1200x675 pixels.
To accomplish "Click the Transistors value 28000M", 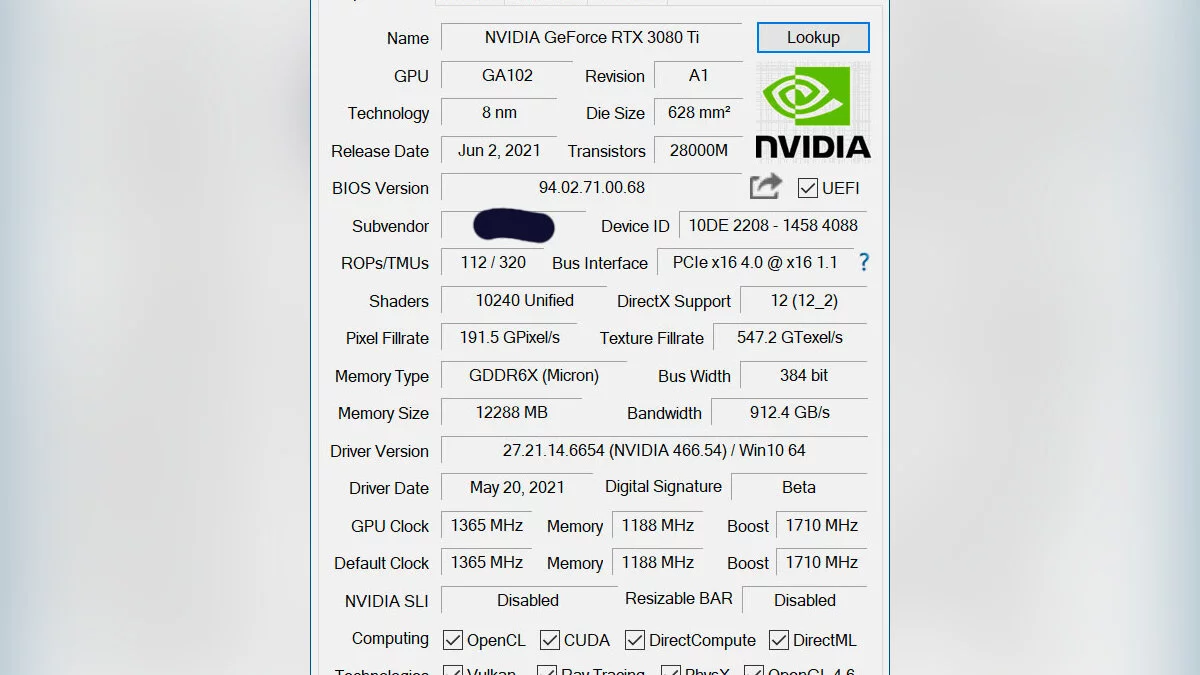I will click(x=699, y=150).
